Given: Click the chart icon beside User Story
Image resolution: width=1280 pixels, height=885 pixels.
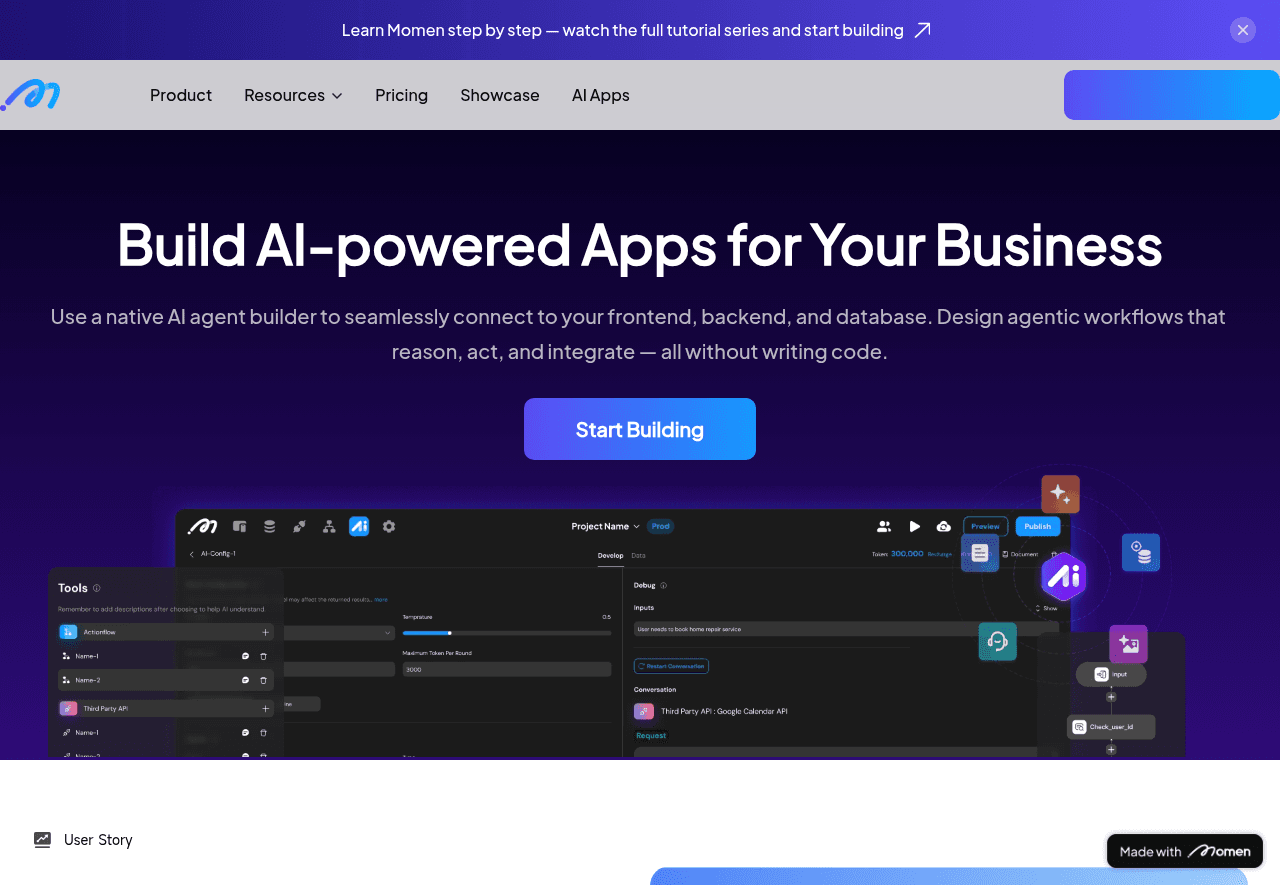Looking at the screenshot, I should [42, 840].
